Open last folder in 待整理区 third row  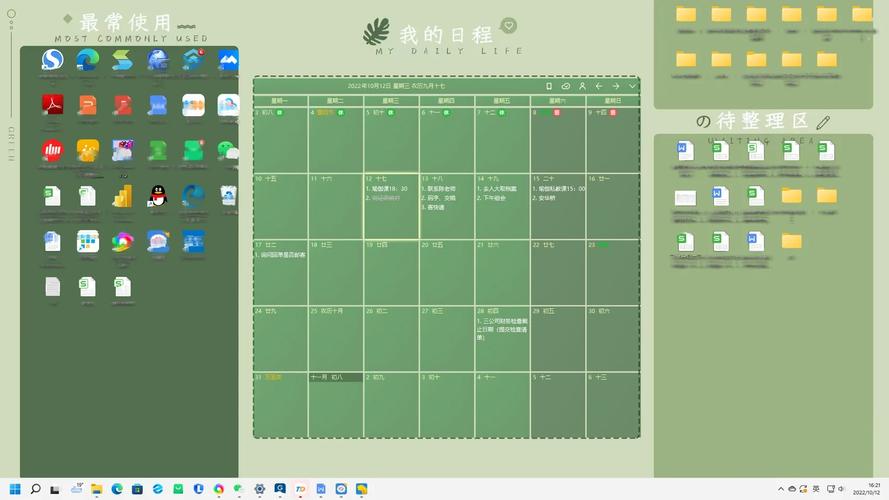(791, 241)
